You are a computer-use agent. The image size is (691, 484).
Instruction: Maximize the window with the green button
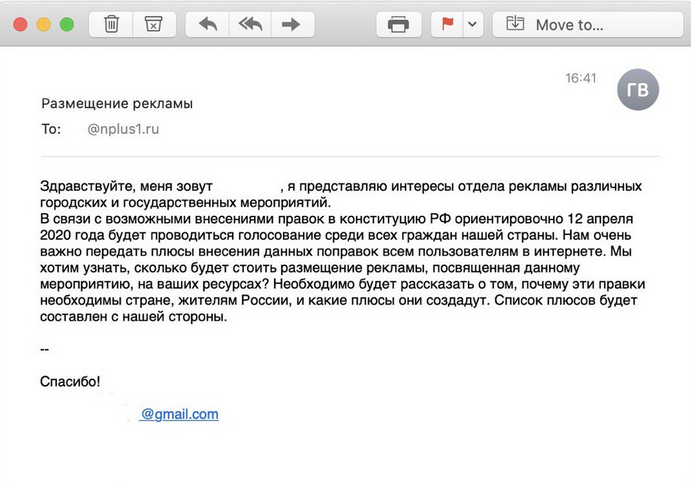[67, 24]
